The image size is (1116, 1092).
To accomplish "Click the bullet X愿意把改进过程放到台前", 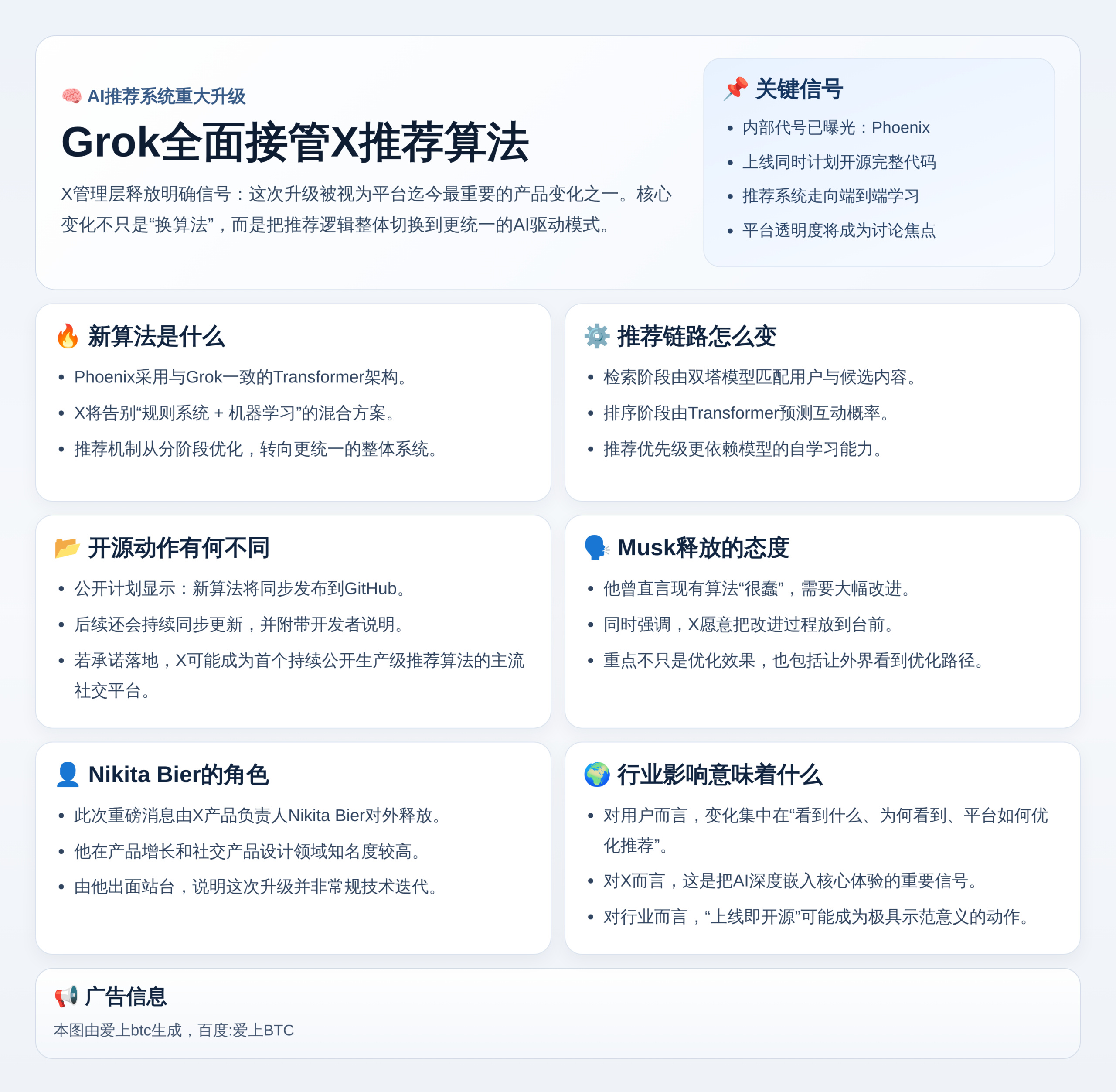I will pos(749,624).
